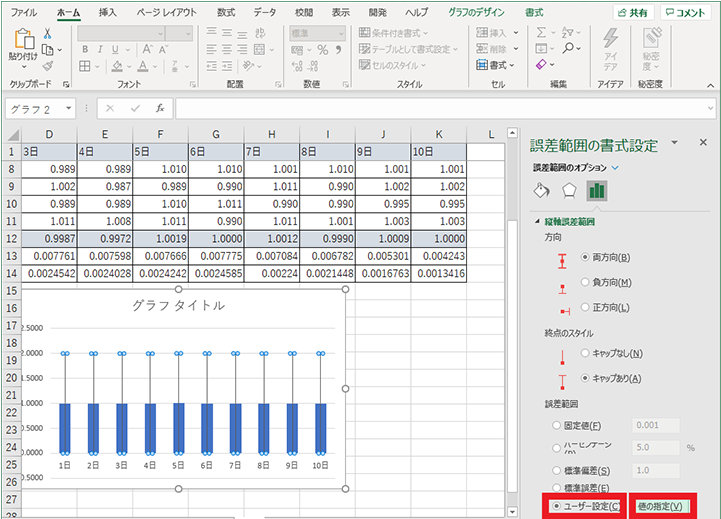Viewport: 721px width, 519px height.
Task: Expand 誤差範囲のオプション dropdown chevron
Action: (615, 168)
